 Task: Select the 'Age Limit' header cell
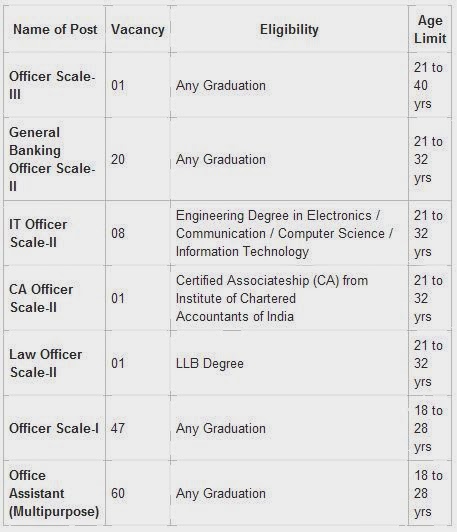430,30
